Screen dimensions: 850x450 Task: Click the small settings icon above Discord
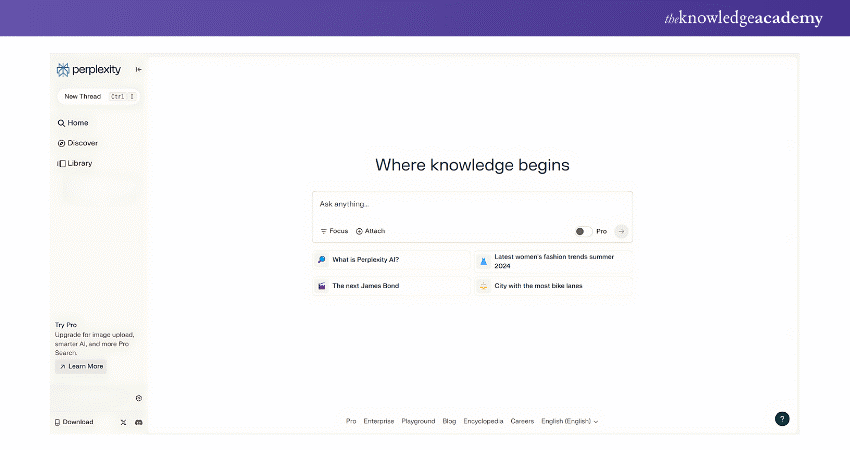point(138,398)
